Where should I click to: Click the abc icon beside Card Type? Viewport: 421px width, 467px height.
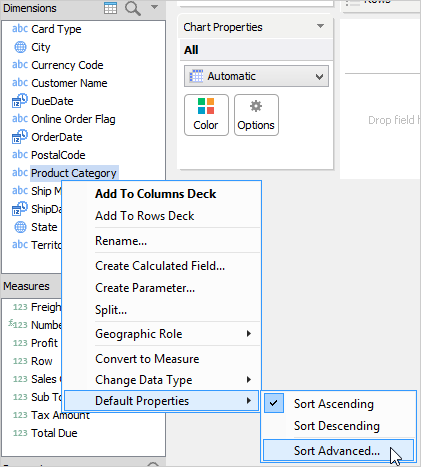click(x=20, y=29)
